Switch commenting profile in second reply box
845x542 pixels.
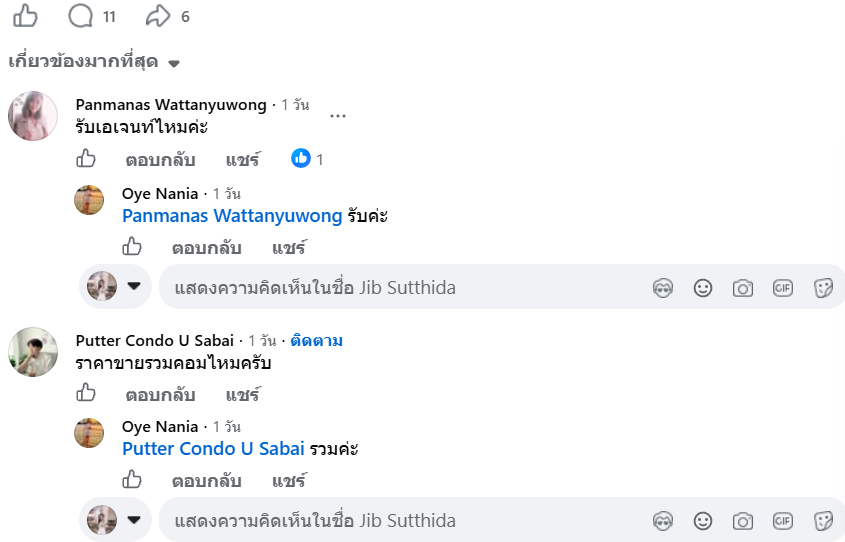coord(115,519)
